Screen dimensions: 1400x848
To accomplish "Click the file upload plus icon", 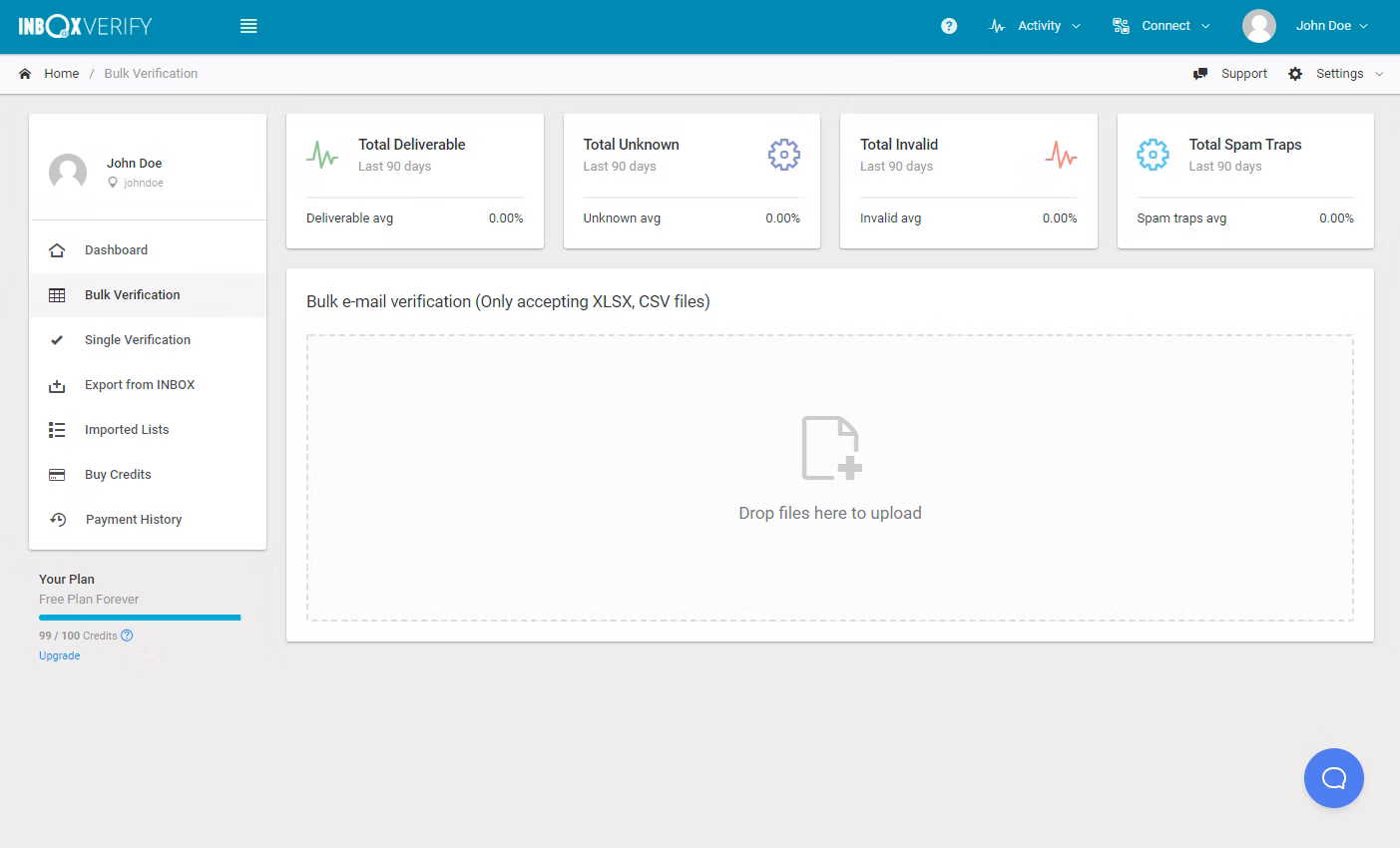I will [831, 448].
